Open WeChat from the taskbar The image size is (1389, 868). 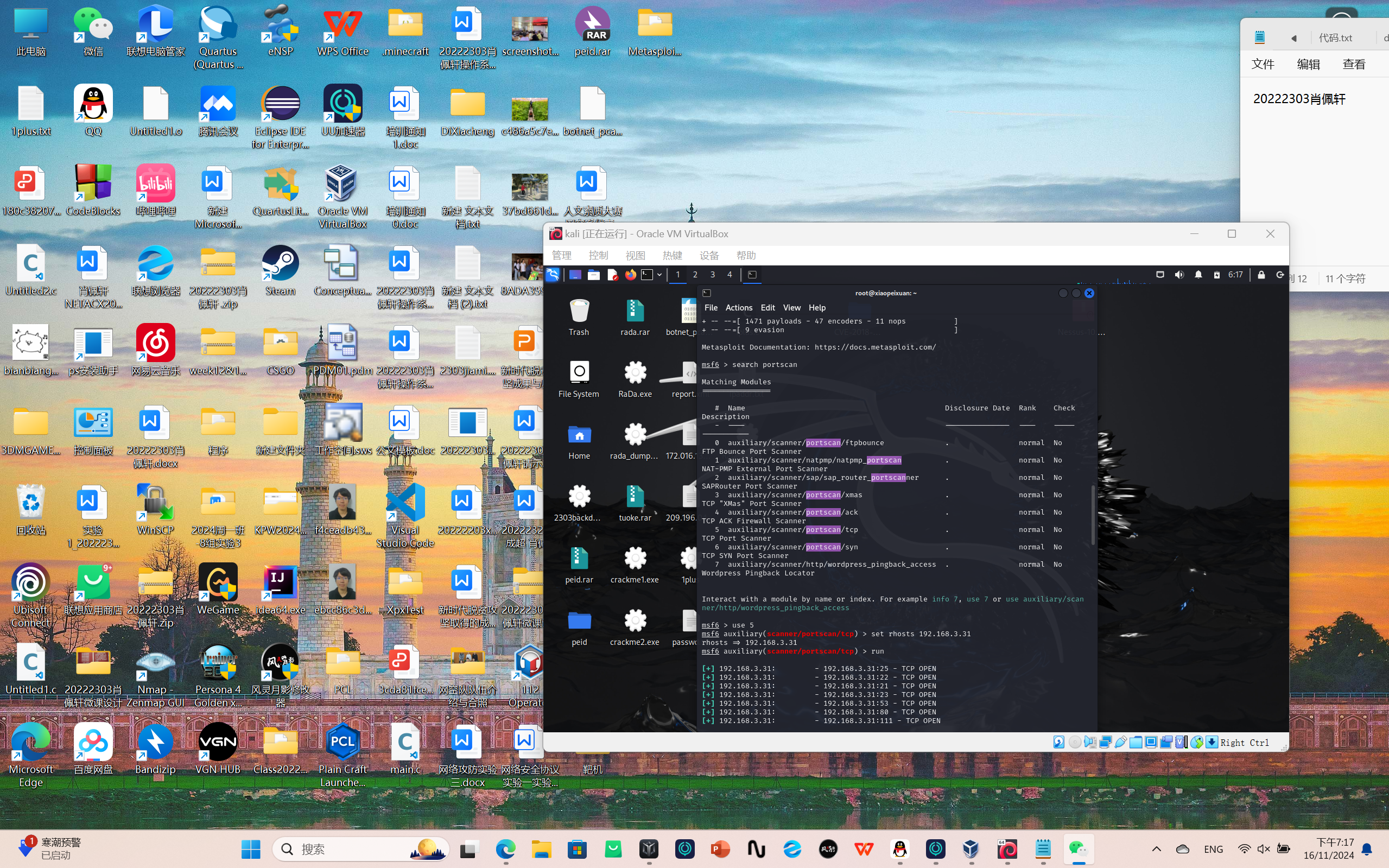(x=1078, y=849)
